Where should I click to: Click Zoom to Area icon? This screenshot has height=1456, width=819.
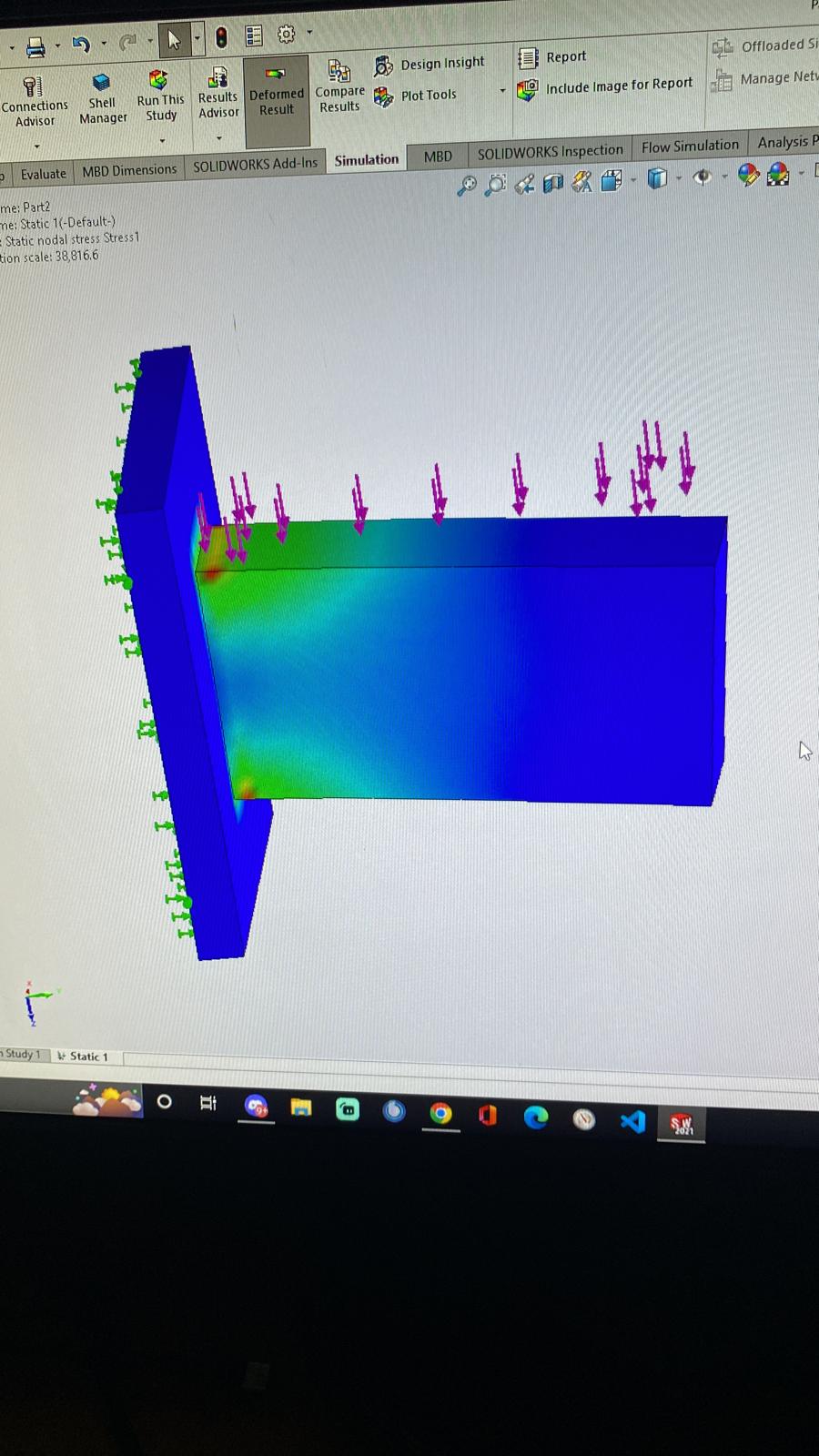point(496,185)
